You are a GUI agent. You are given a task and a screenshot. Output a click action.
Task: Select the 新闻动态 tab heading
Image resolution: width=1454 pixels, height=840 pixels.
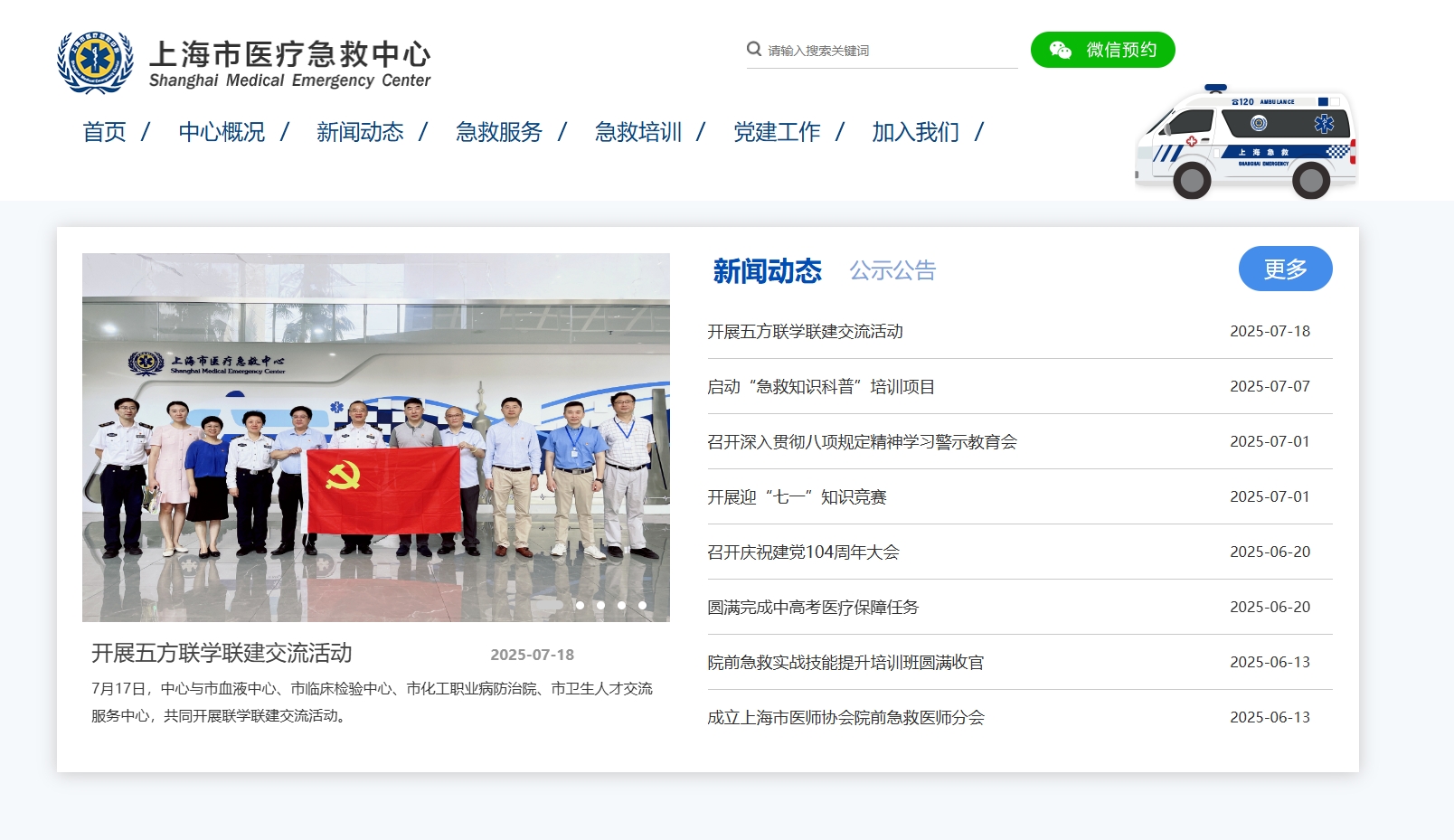767,270
